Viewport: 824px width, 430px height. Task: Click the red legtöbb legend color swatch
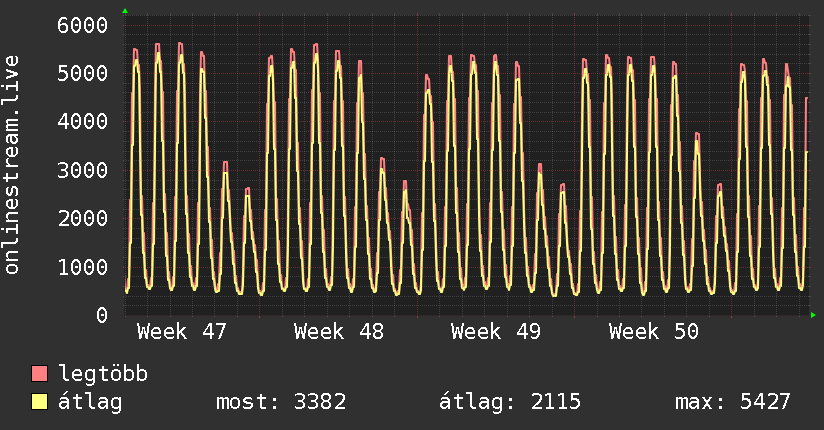tap(39, 375)
